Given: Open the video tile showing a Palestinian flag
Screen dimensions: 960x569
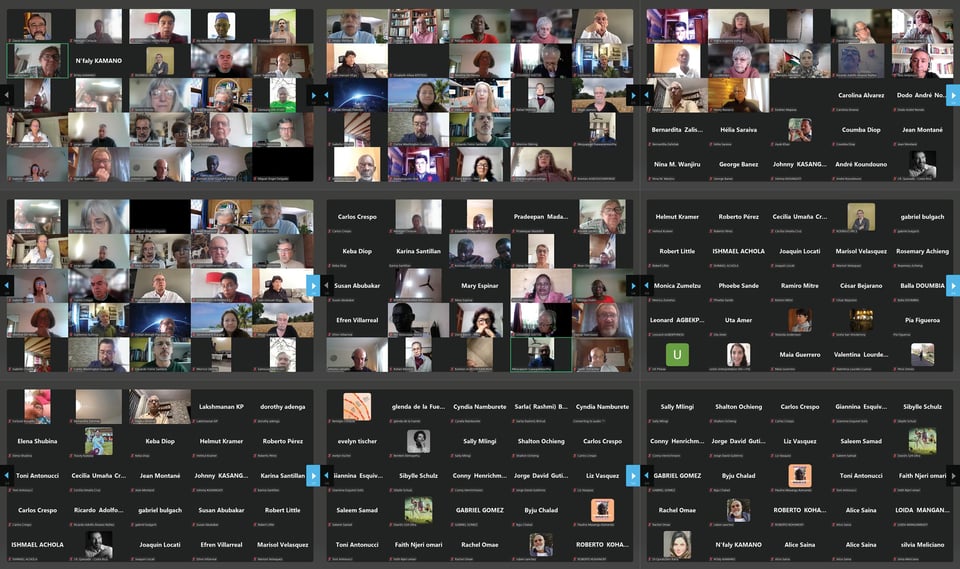Looking at the screenshot, I should [801, 61].
